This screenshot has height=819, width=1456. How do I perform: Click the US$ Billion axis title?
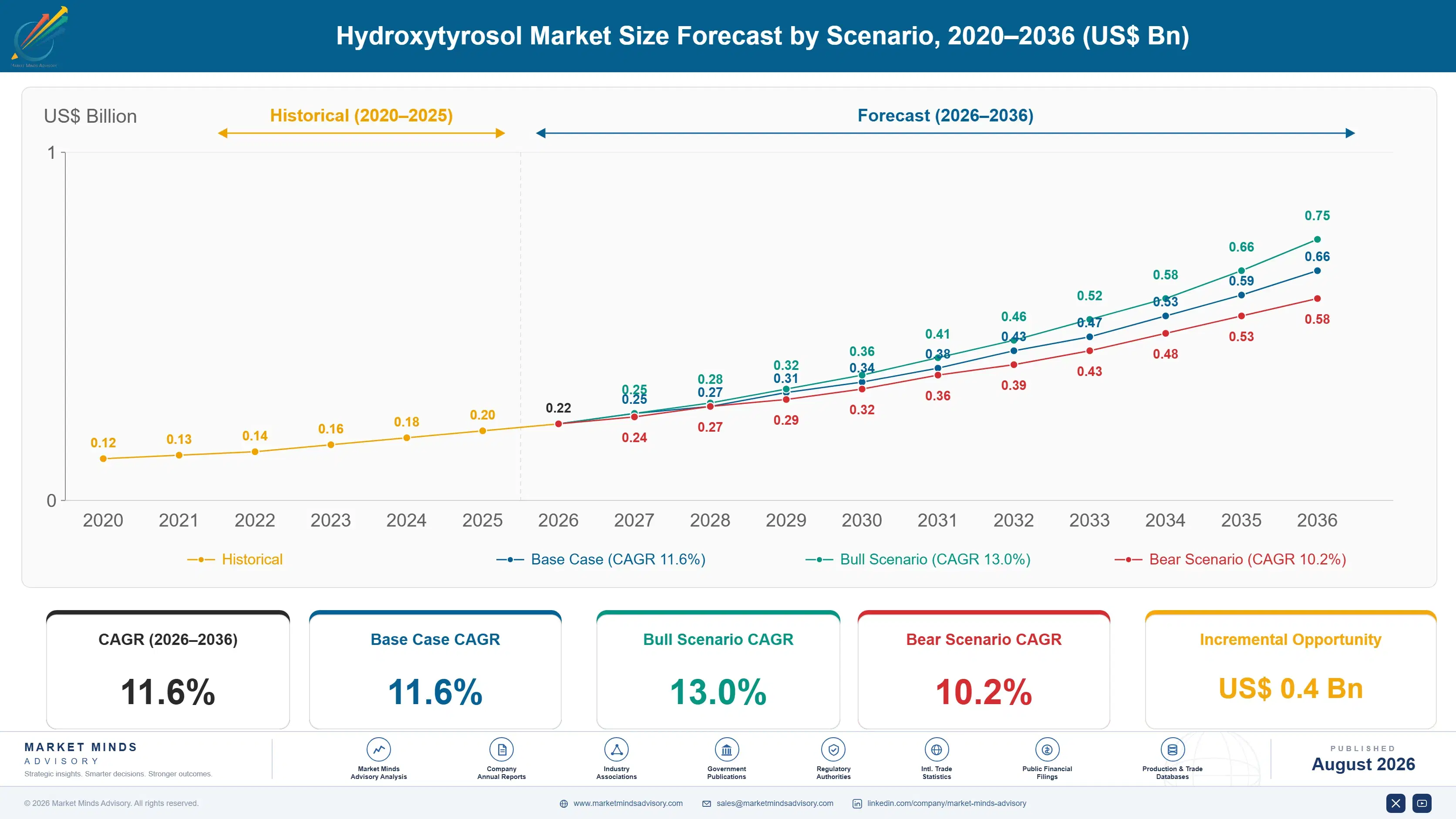click(90, 116)
